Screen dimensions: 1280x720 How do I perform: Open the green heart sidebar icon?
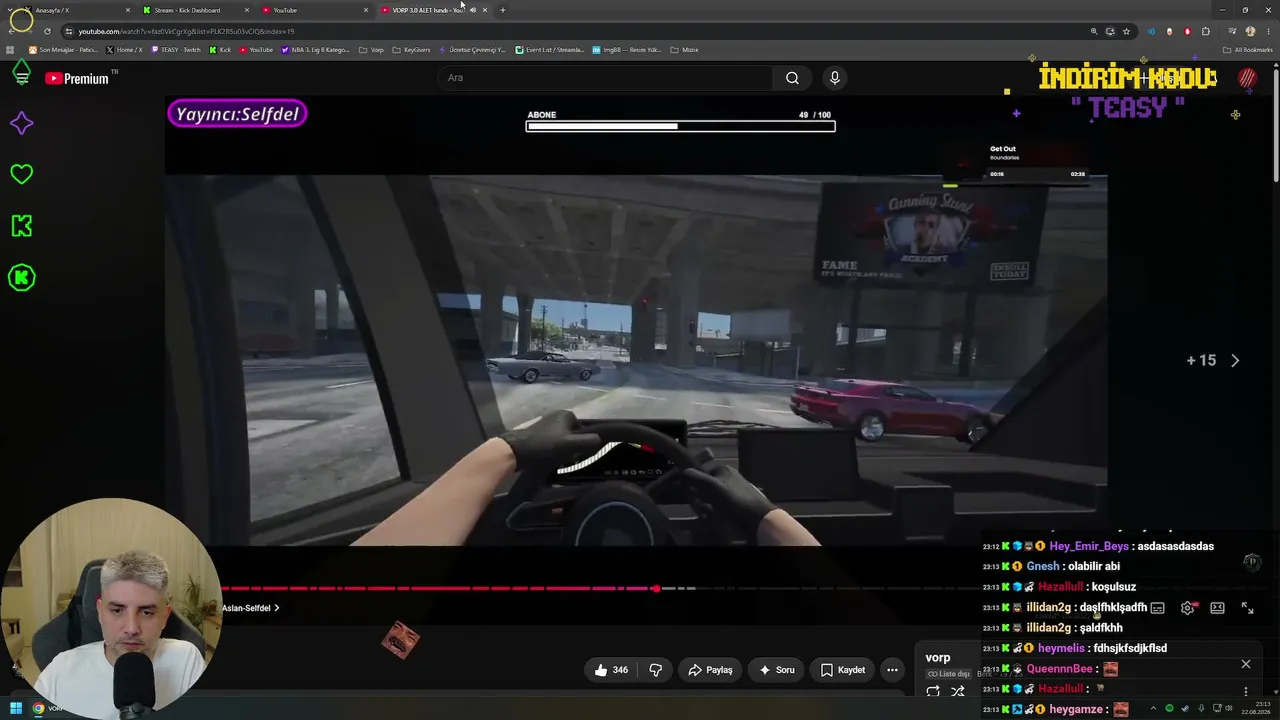(x=21, y=174)
